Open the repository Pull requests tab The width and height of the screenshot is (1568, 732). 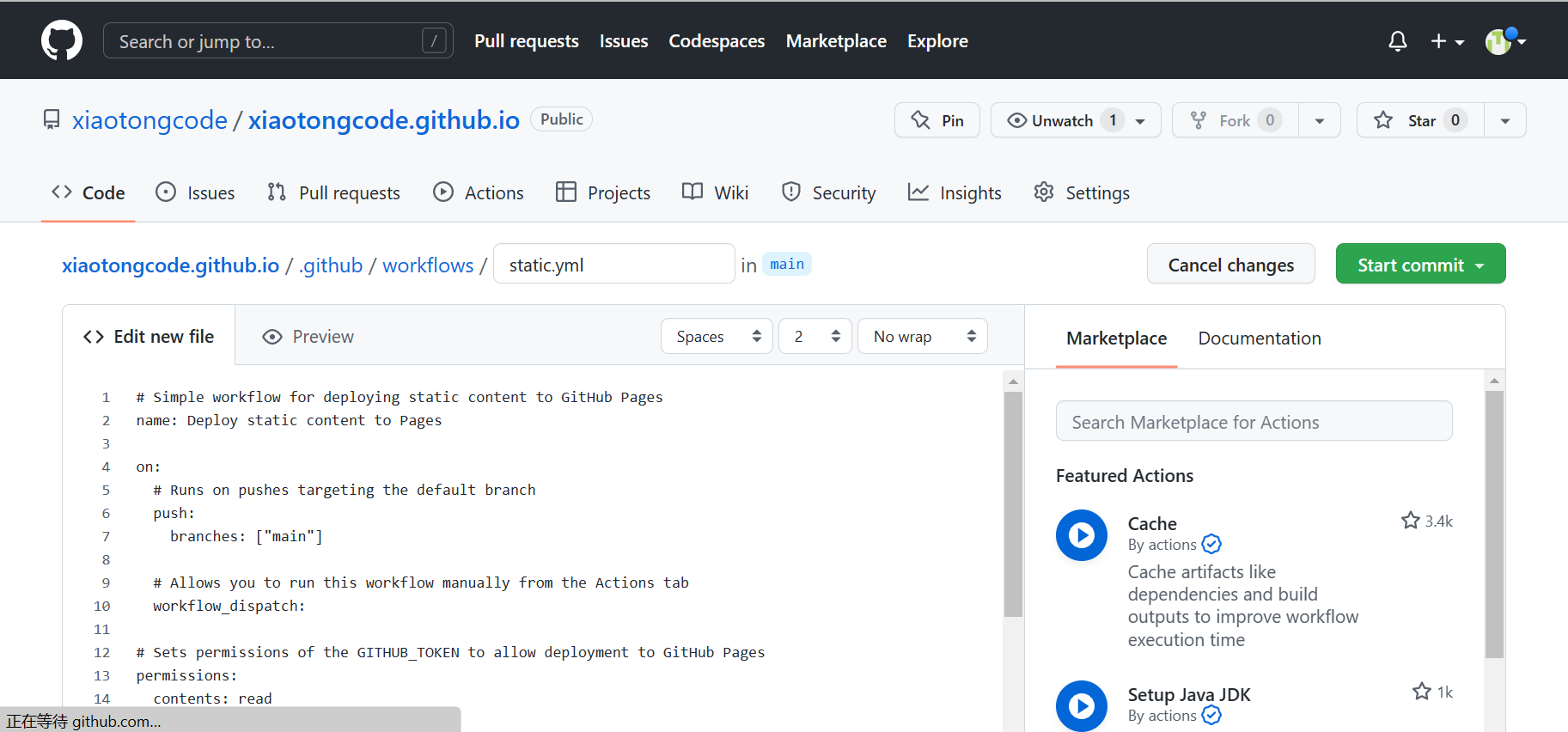point(333,192)
